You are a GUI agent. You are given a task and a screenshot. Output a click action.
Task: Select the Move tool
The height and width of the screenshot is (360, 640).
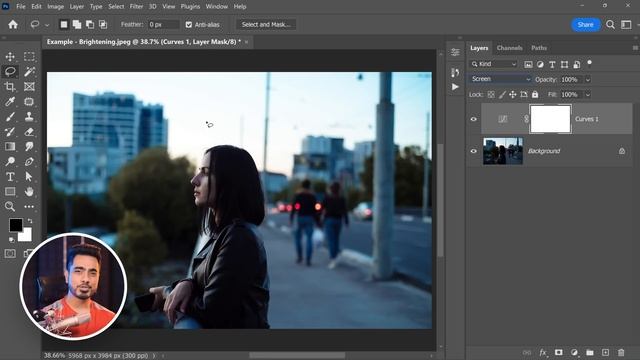(10, 56)
